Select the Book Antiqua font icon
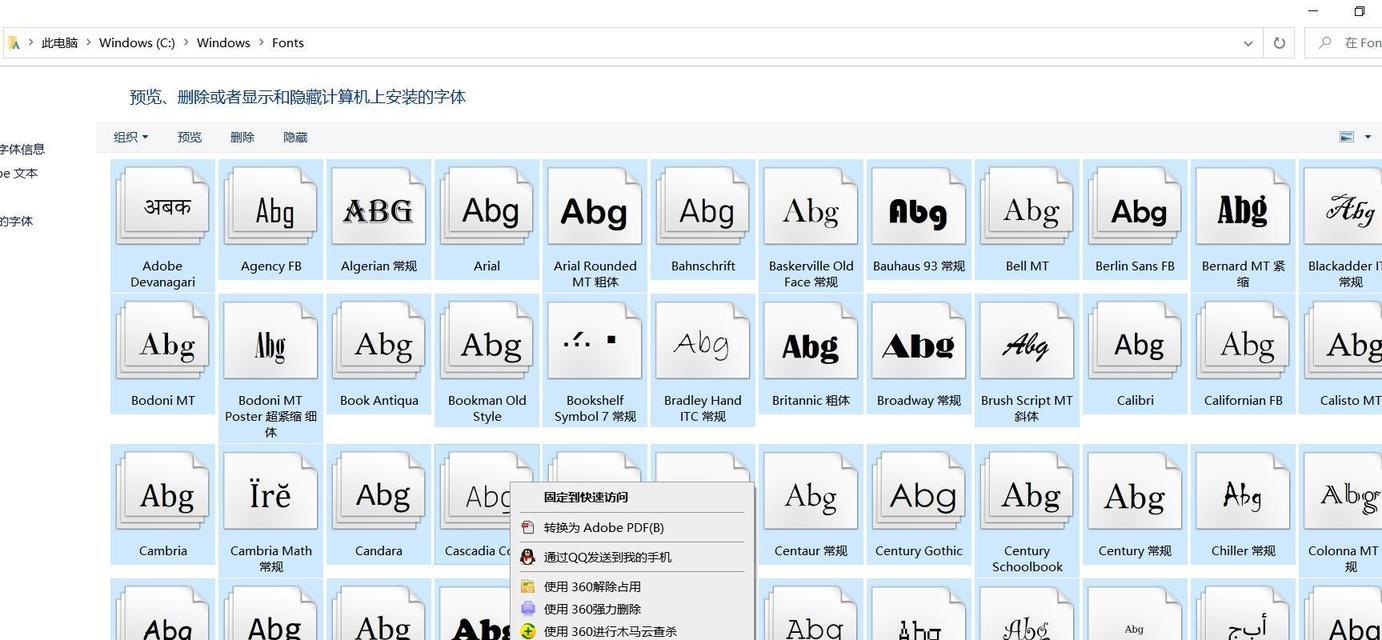Image resolution: width=1382 pixels, height=640 pixels. pos(379,341)
